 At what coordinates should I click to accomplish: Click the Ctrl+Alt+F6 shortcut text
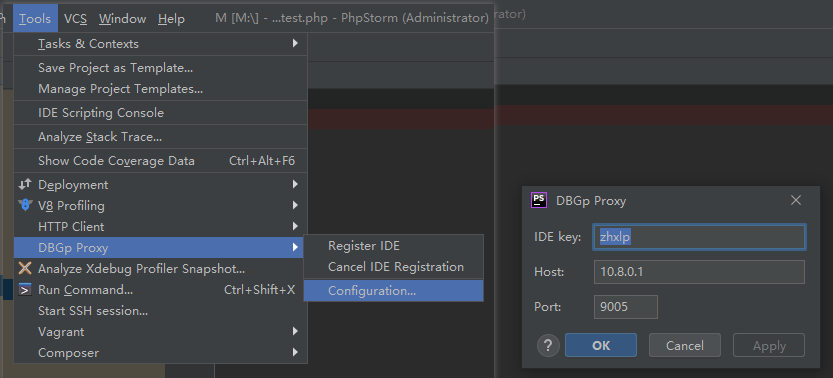pos(262,161)
